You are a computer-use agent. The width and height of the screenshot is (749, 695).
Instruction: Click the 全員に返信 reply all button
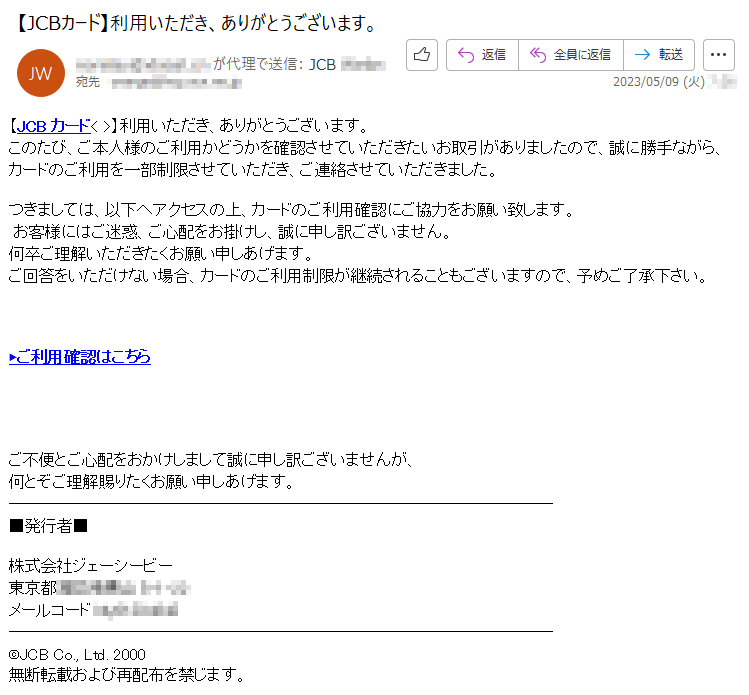pyautogui.click(x=571, y=55)
